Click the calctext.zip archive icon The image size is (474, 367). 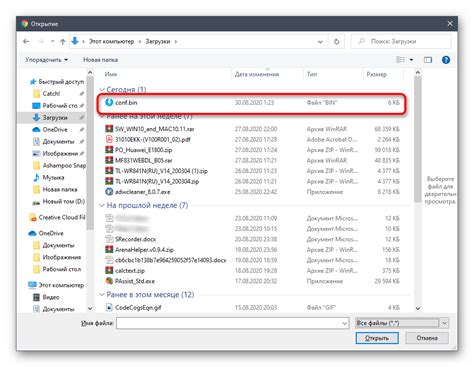click(x=109, y=270)
